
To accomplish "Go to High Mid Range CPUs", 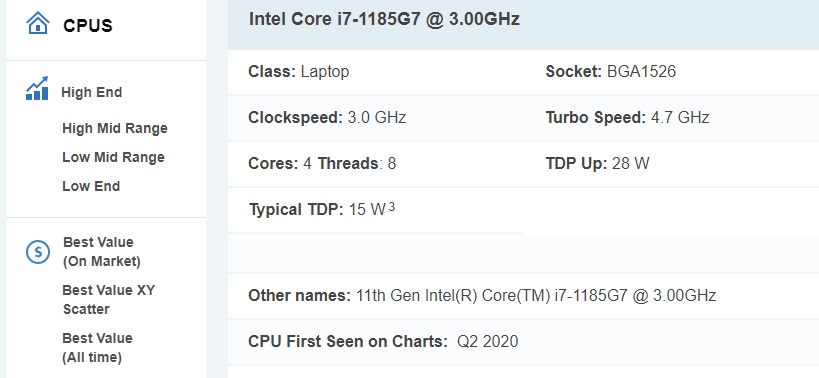I will [115, 128].
